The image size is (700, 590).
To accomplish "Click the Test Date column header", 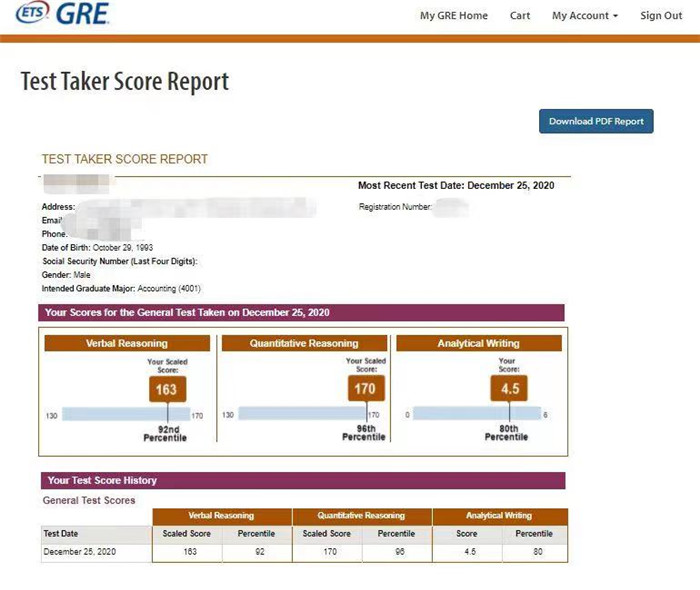I will point(62,533).
